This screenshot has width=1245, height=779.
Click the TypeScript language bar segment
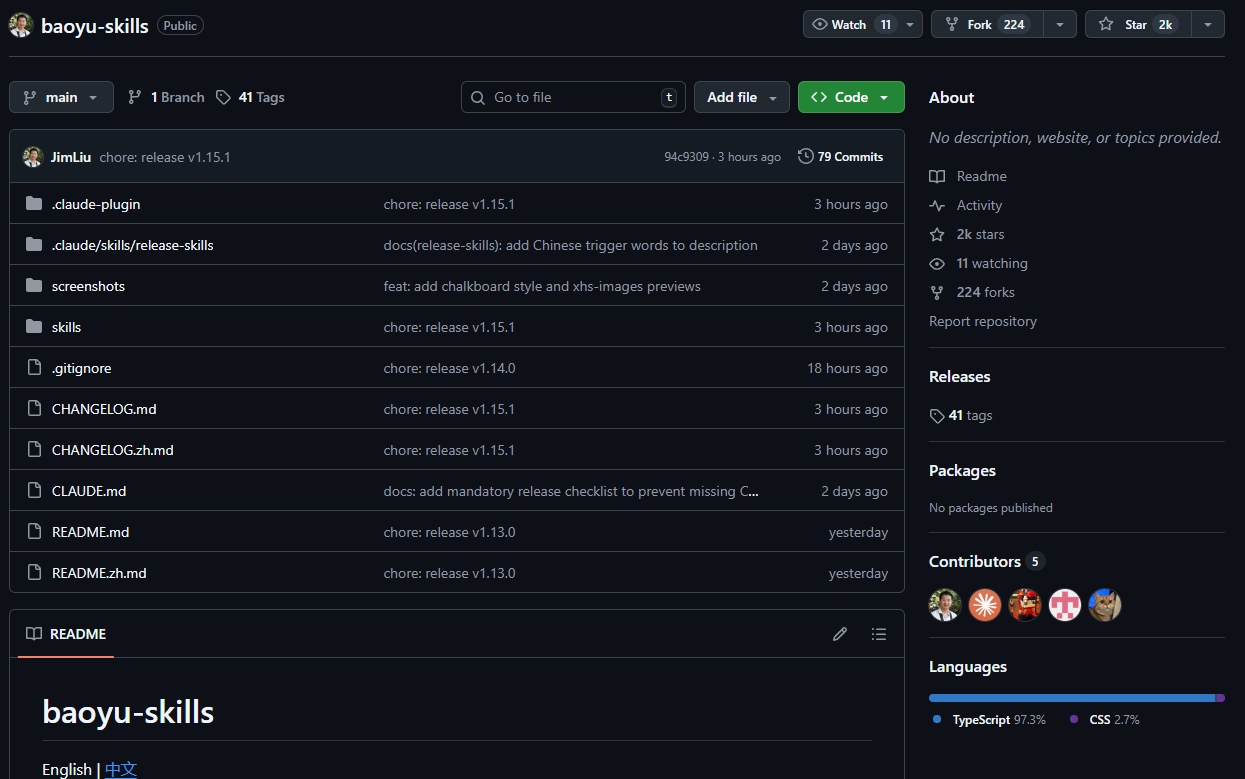point(1070,698)
